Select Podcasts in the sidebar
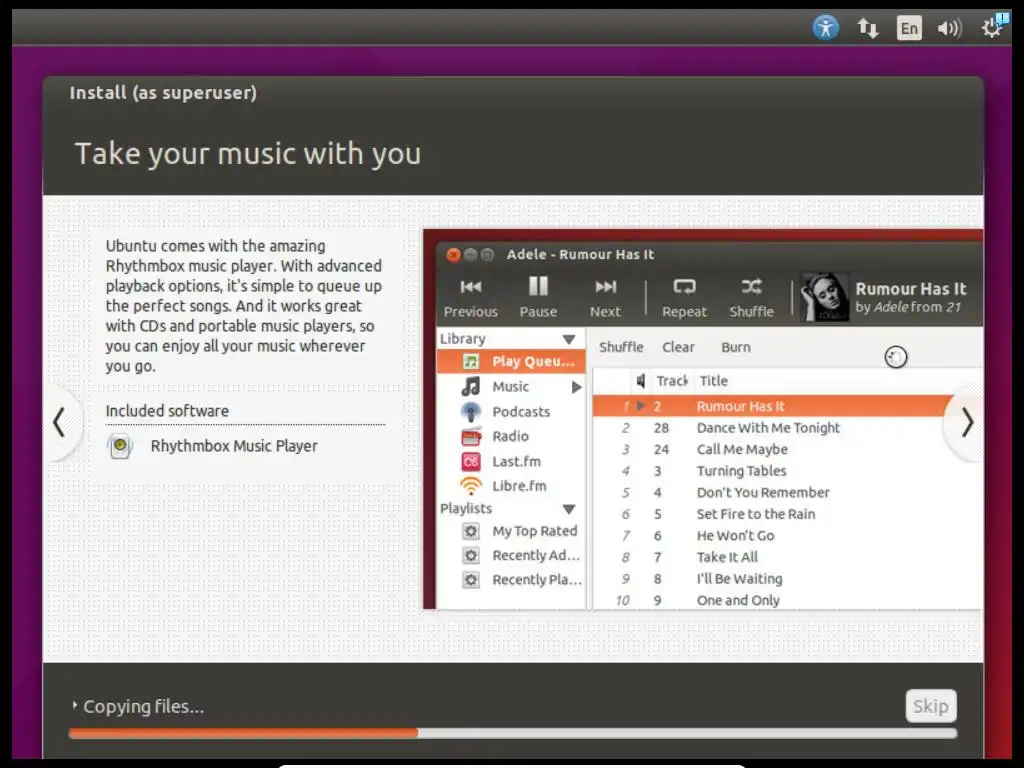Viewport: 1024px width, 768px height. 511,411
